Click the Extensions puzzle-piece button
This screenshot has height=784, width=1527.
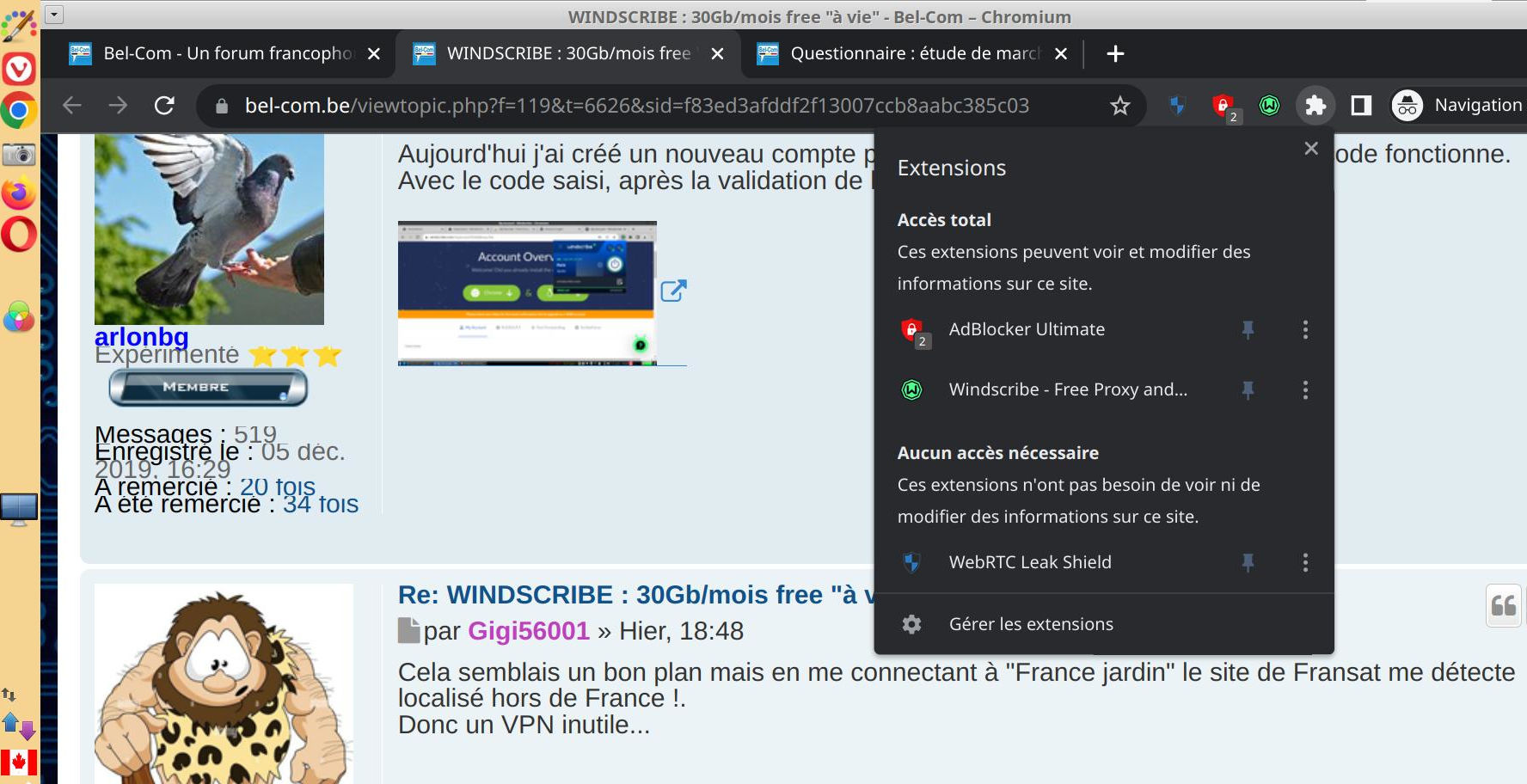1315,105
